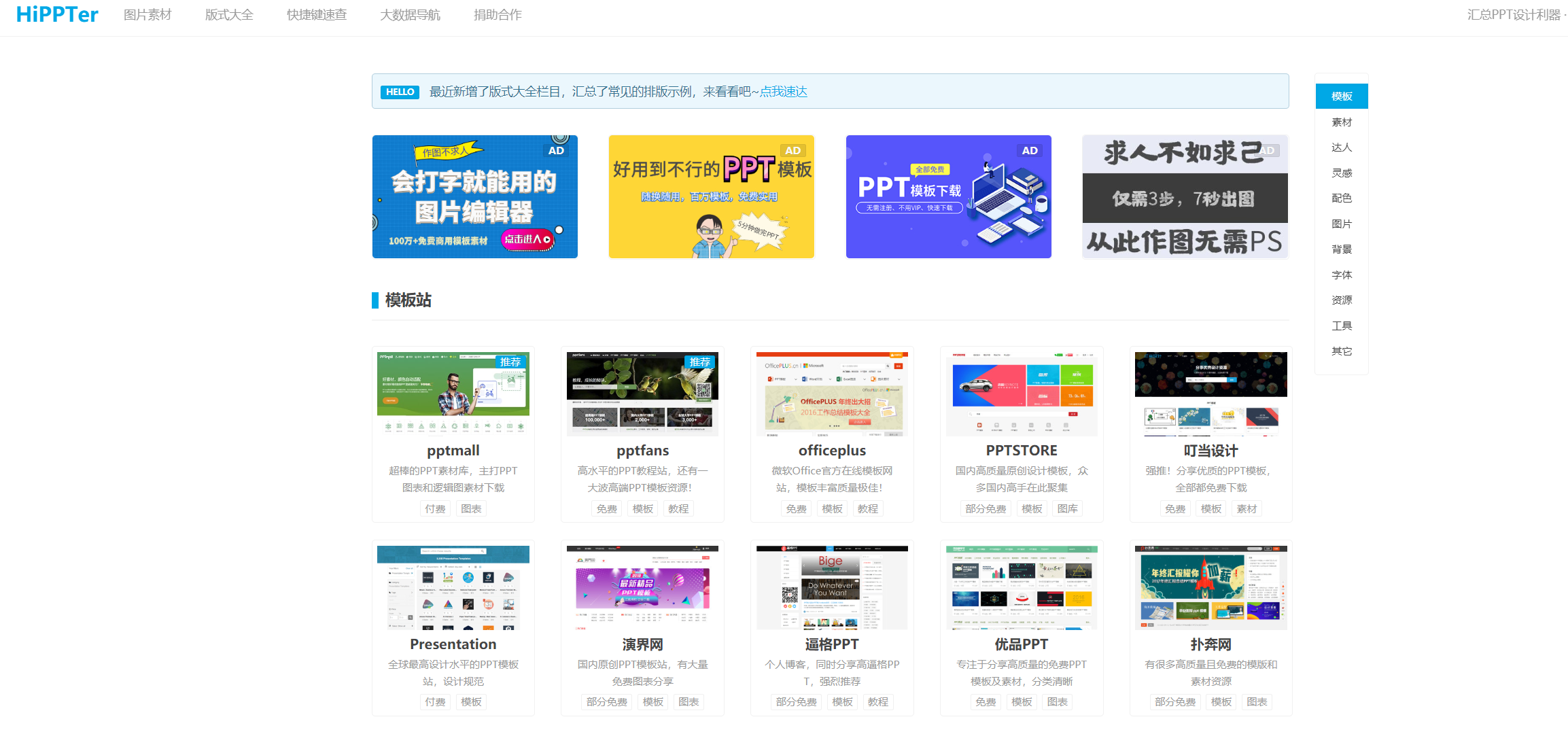Click the 付费 tag under pptmall

coord(435,509)
